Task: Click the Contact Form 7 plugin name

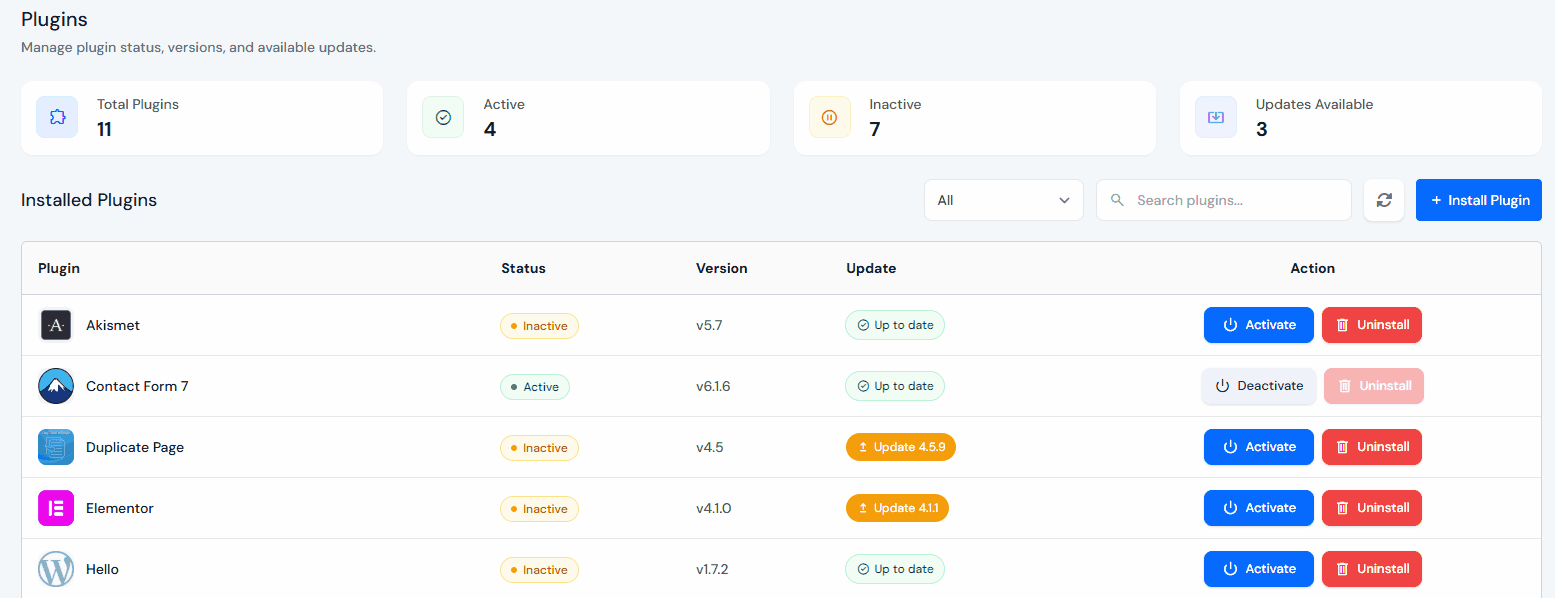Action: (x=137, y=386)
